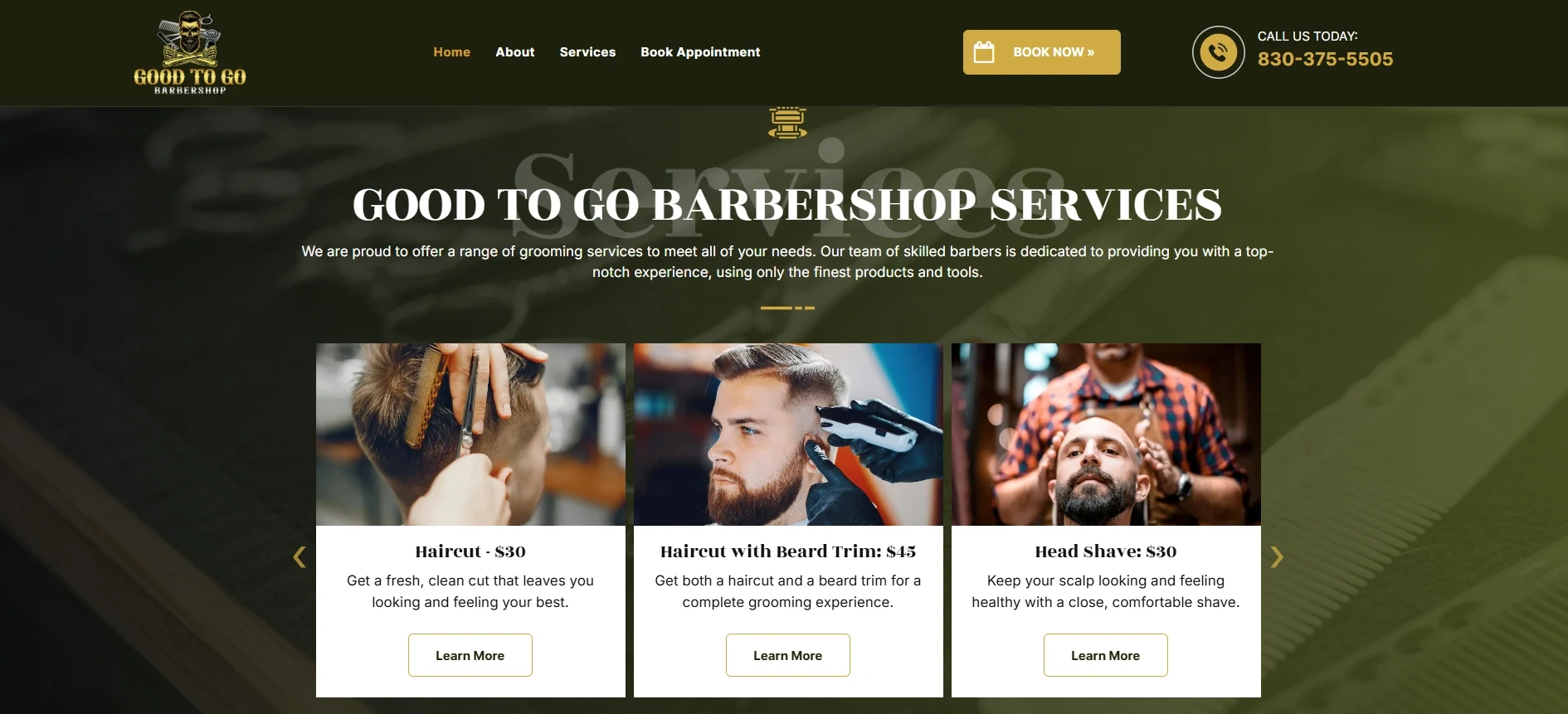
Task: Learn More about Head Shave
Action: [1105, 655]
